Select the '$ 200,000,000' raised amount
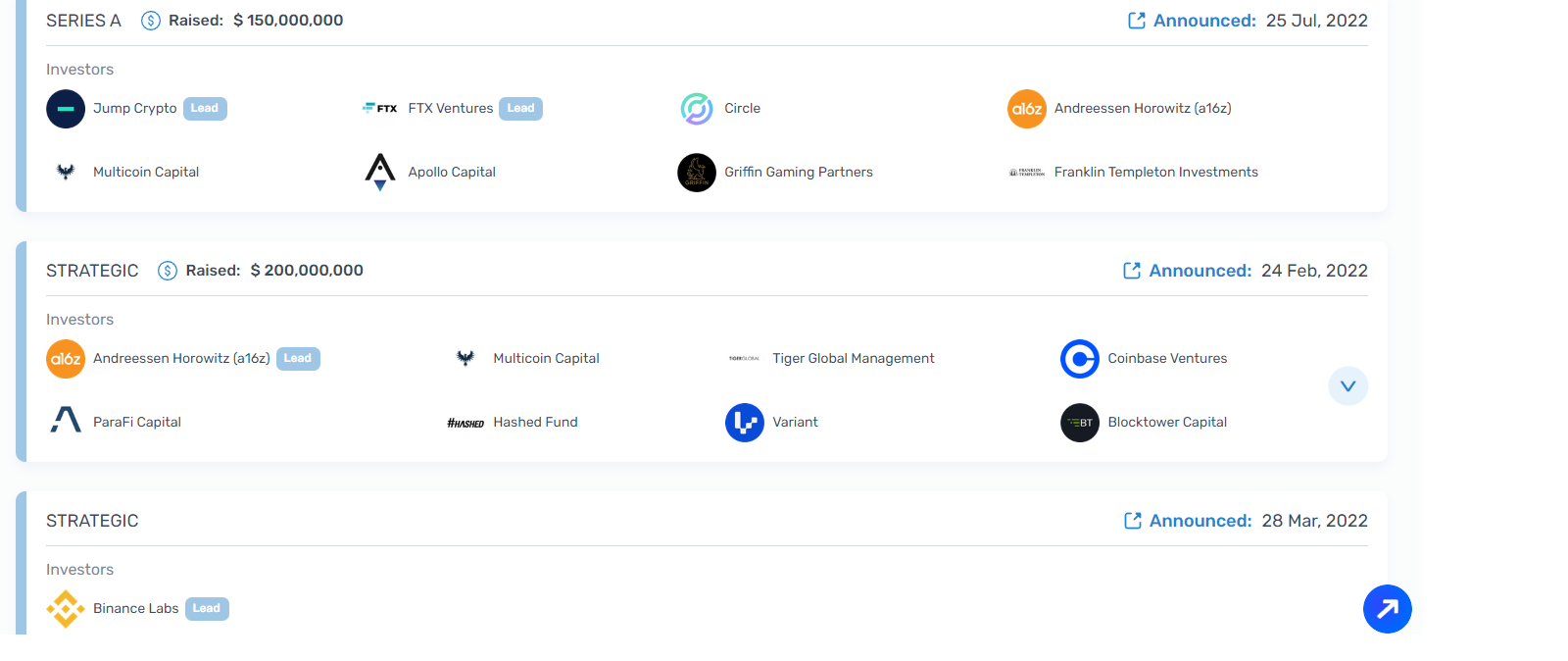This screenshot has width=1568, height=661. pos(307,271)
